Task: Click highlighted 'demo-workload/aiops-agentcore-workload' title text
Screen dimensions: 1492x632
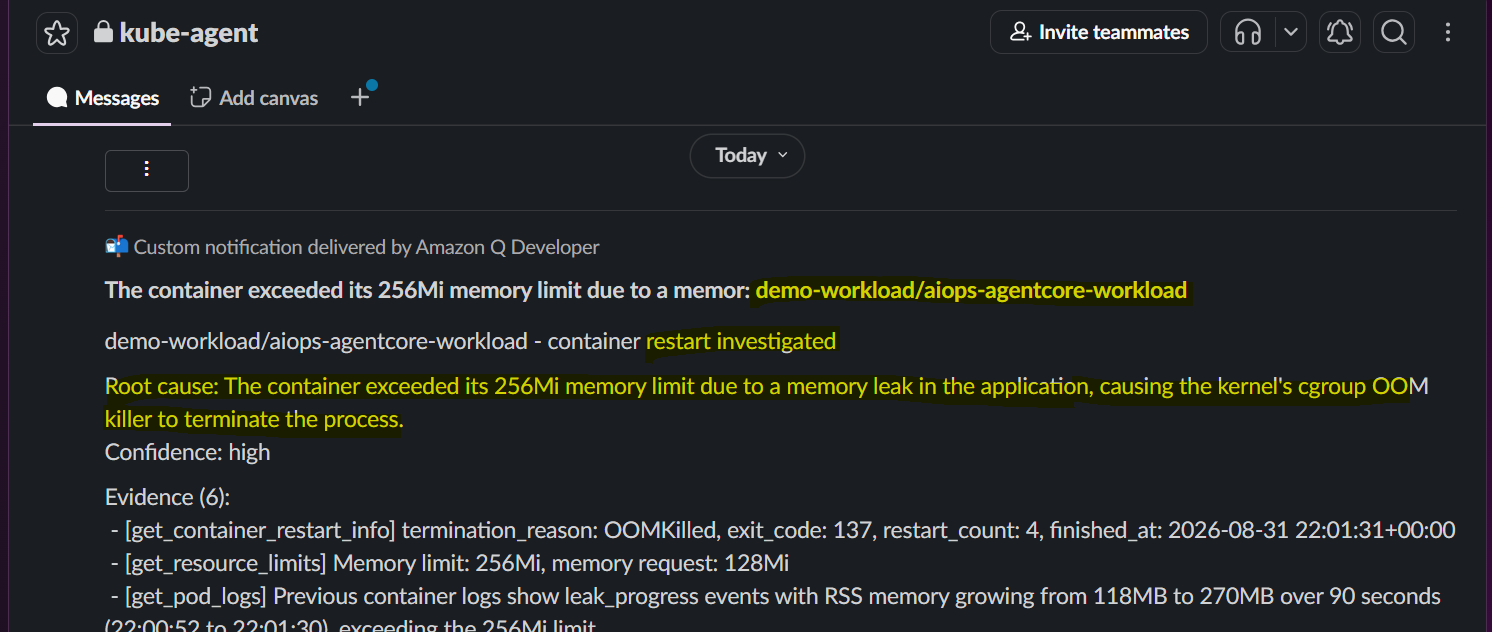Action: tap(971, 290)
